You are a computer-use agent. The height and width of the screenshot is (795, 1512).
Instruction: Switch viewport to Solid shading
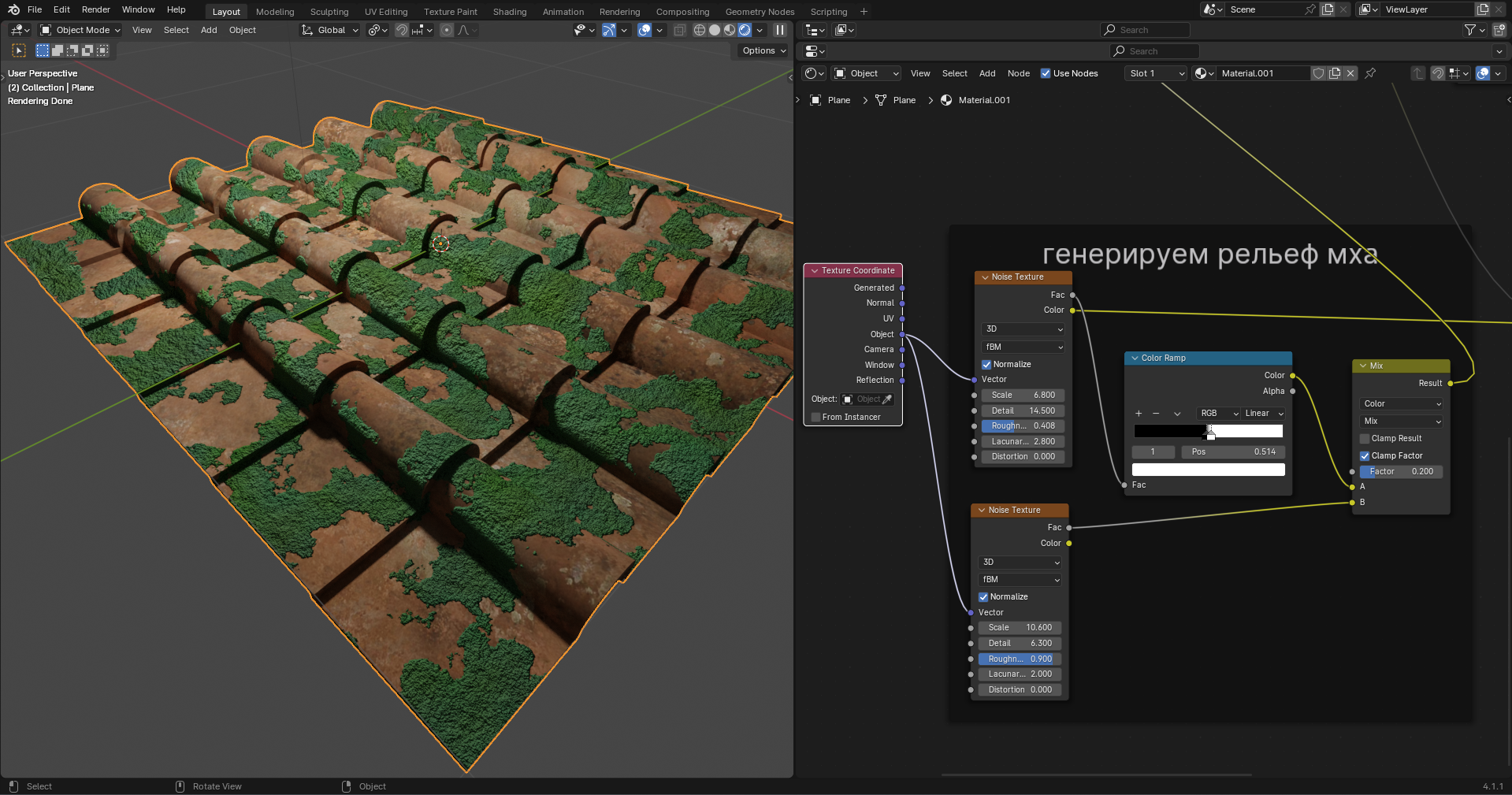click(x=715, y=30)
